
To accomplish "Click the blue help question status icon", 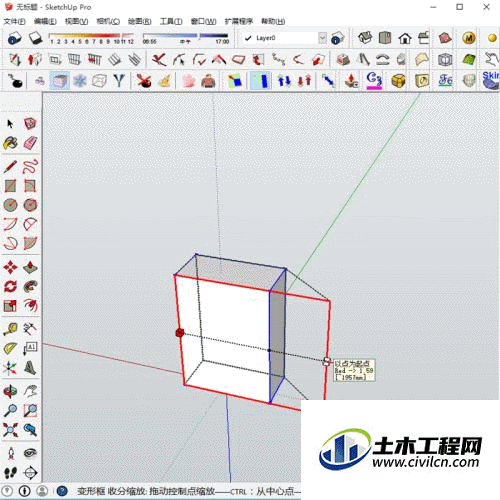I will (62, 491).
